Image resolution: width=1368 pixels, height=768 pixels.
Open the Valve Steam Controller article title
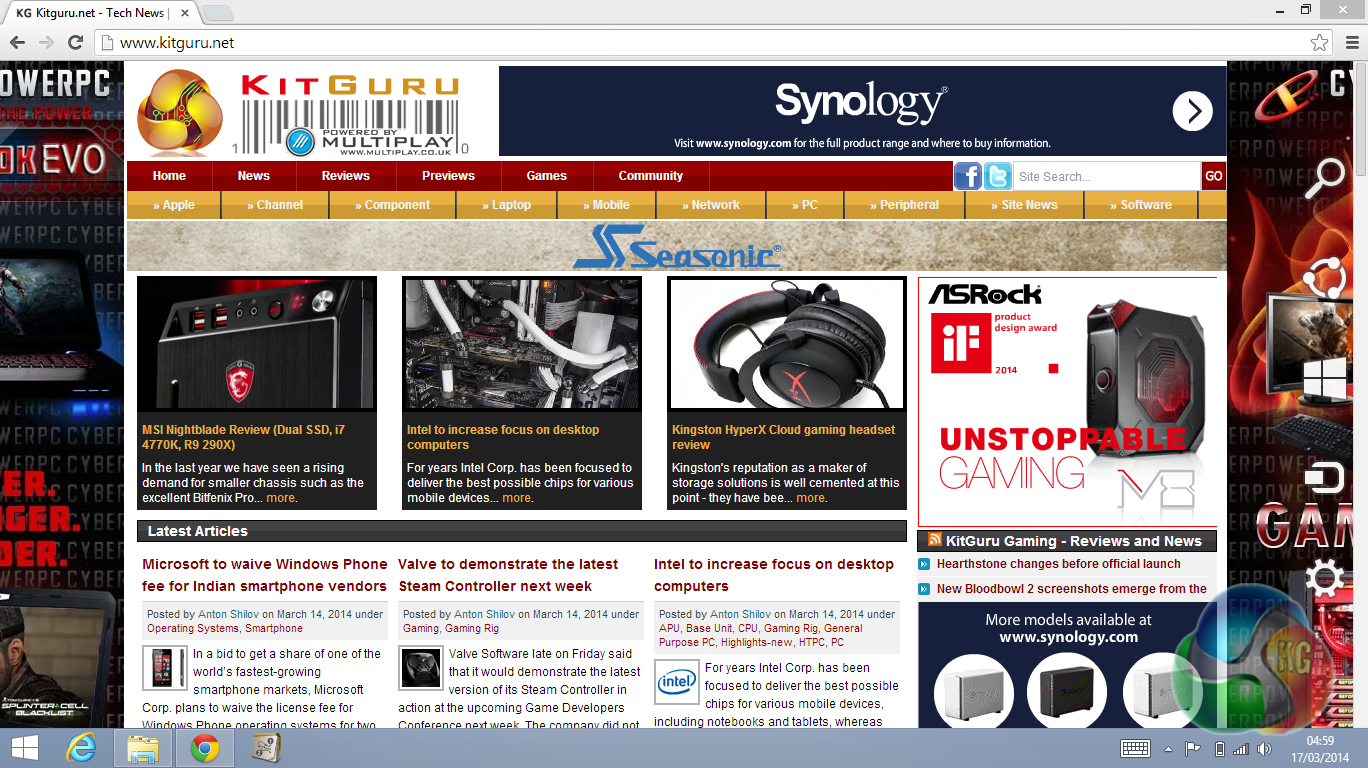point(508,575)
